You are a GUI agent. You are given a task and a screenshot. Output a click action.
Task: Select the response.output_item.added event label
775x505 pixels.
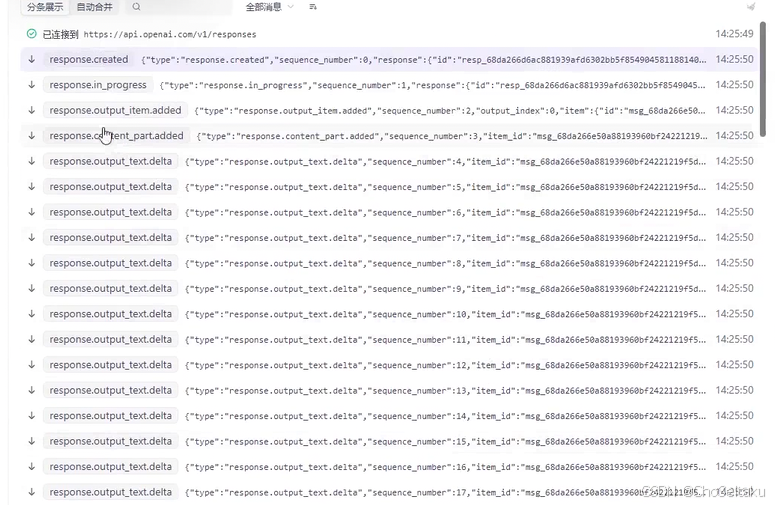(x=115, y=110)
